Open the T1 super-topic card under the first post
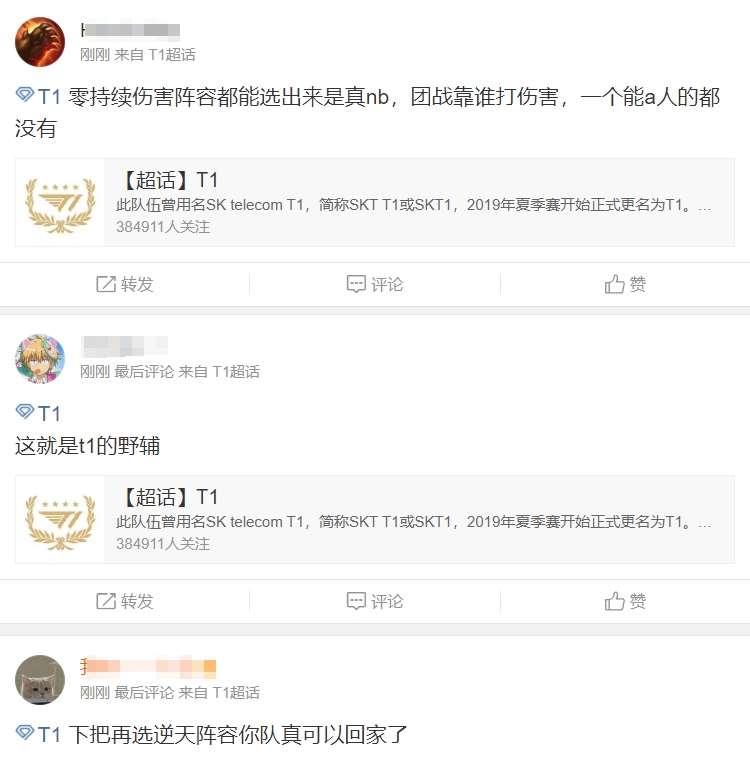 pyautogui.click(x=375, y=202)
